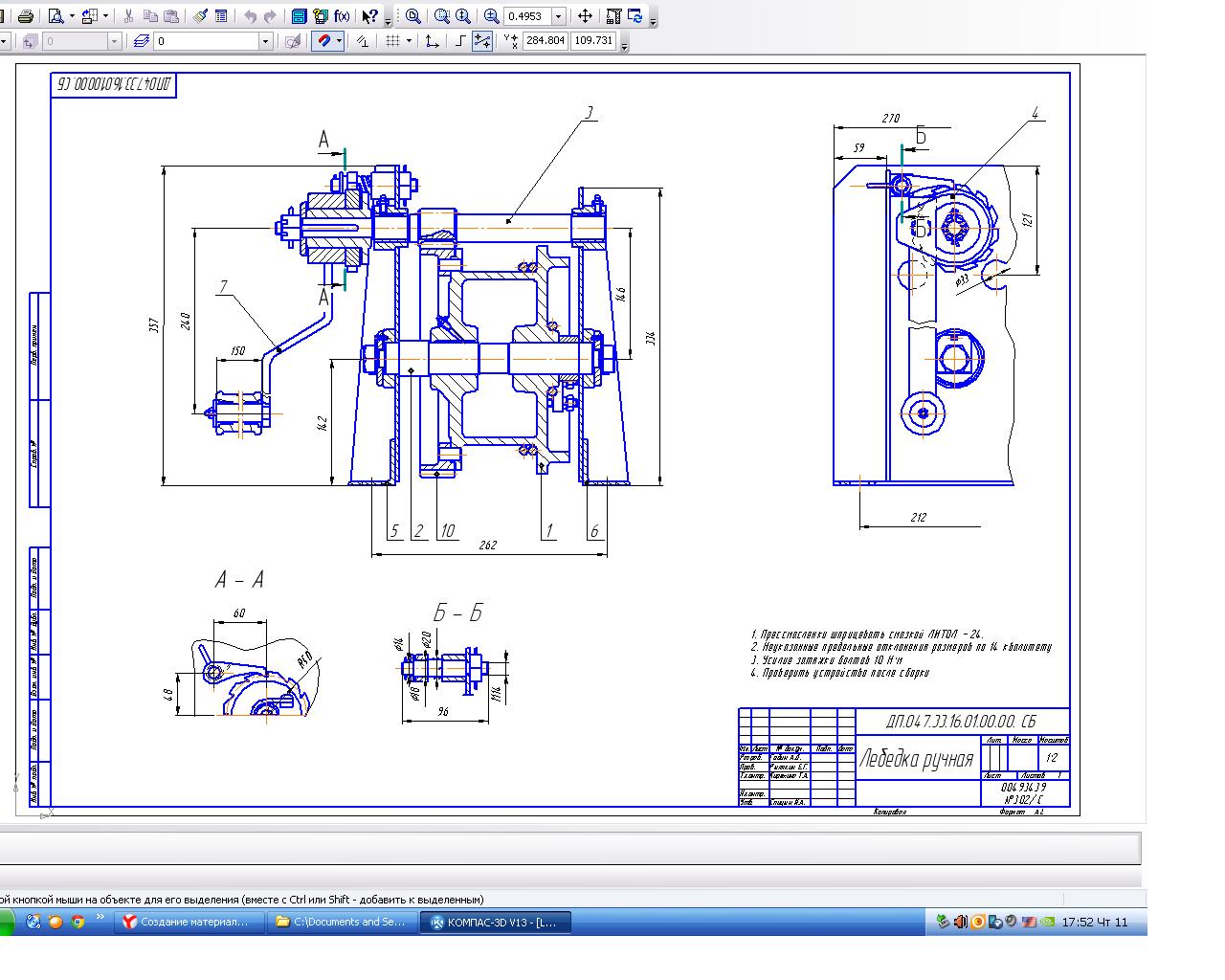
Task: Click the What's This help pointer
Action: 370,16
